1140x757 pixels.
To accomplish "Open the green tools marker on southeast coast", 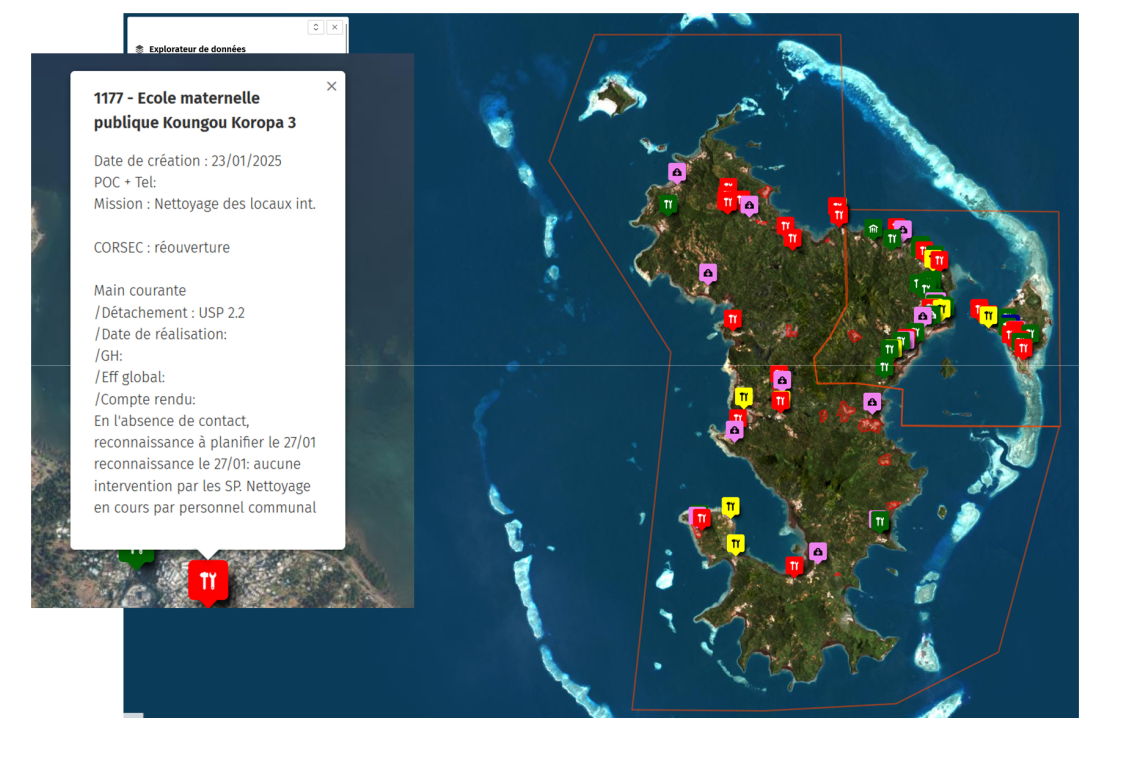I will pyautogui.click(x=880, y=520).
